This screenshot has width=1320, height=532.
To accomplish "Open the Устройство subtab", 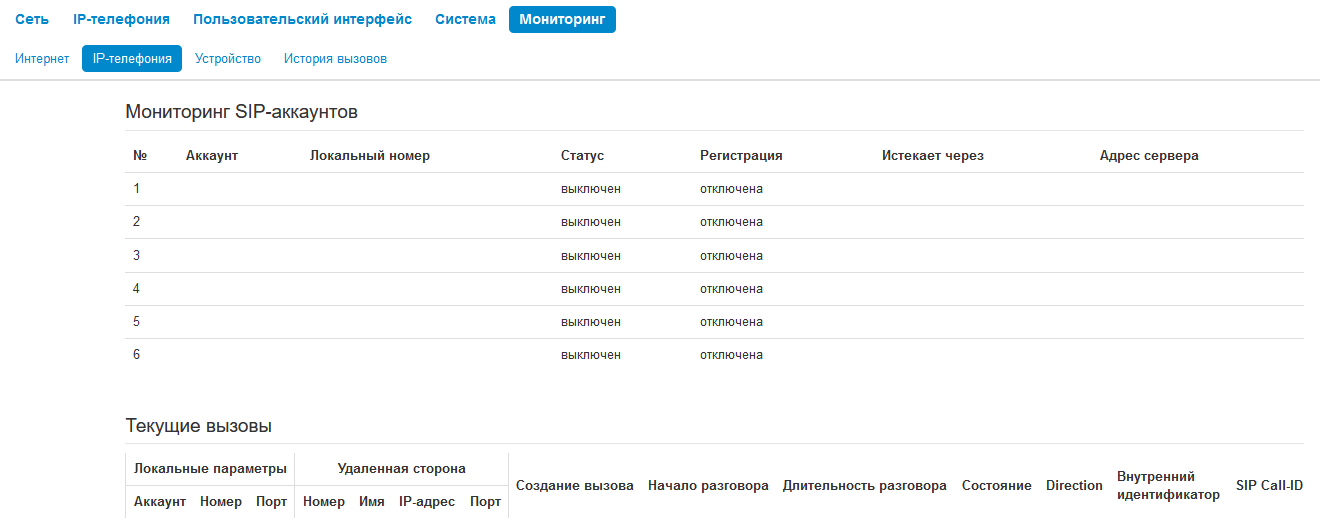I will tap(228, 59).
